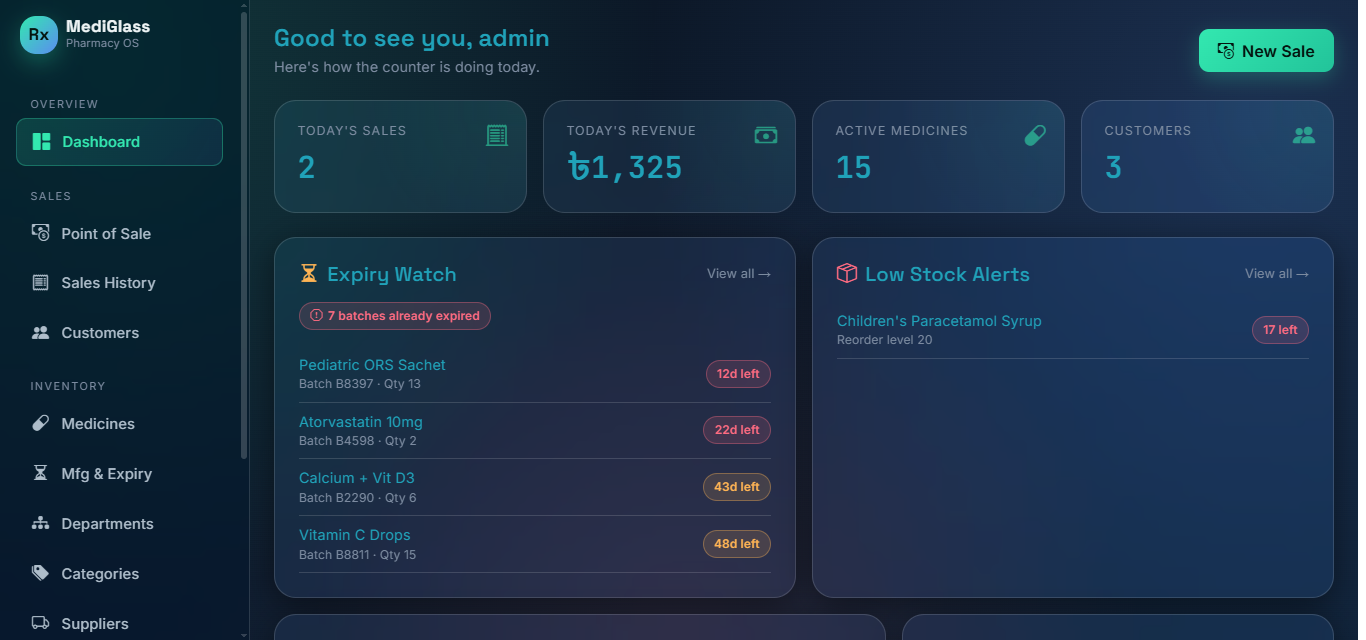Click the Suppliers truck icon
The width and height of the screenshot is (1366, 640).
tap(41, 623)
